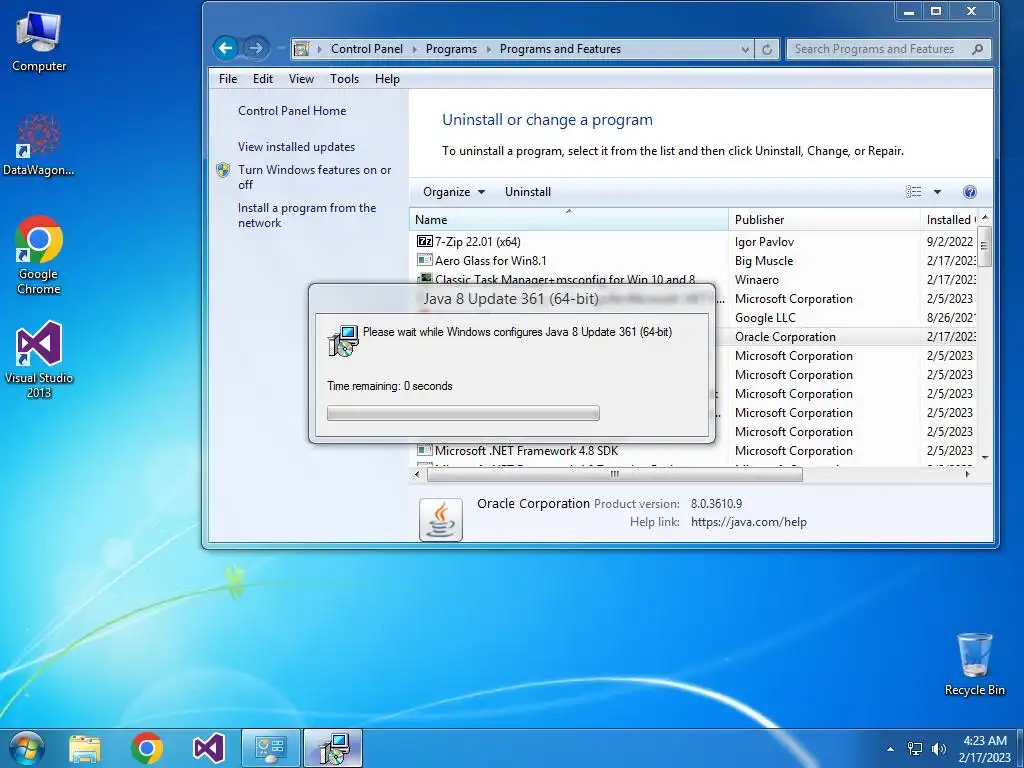Expand the arrow before Control Panel breadcrumb
Viewport: 1024px width, 768px height.
[x=319, y=49]
